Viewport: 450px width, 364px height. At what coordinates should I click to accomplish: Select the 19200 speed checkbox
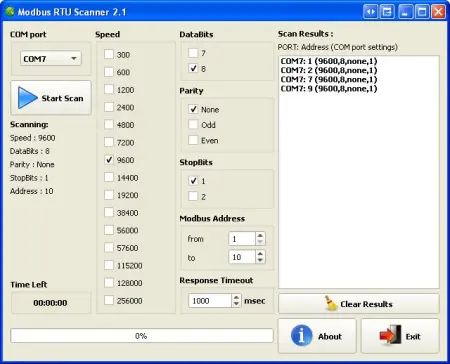109,195
